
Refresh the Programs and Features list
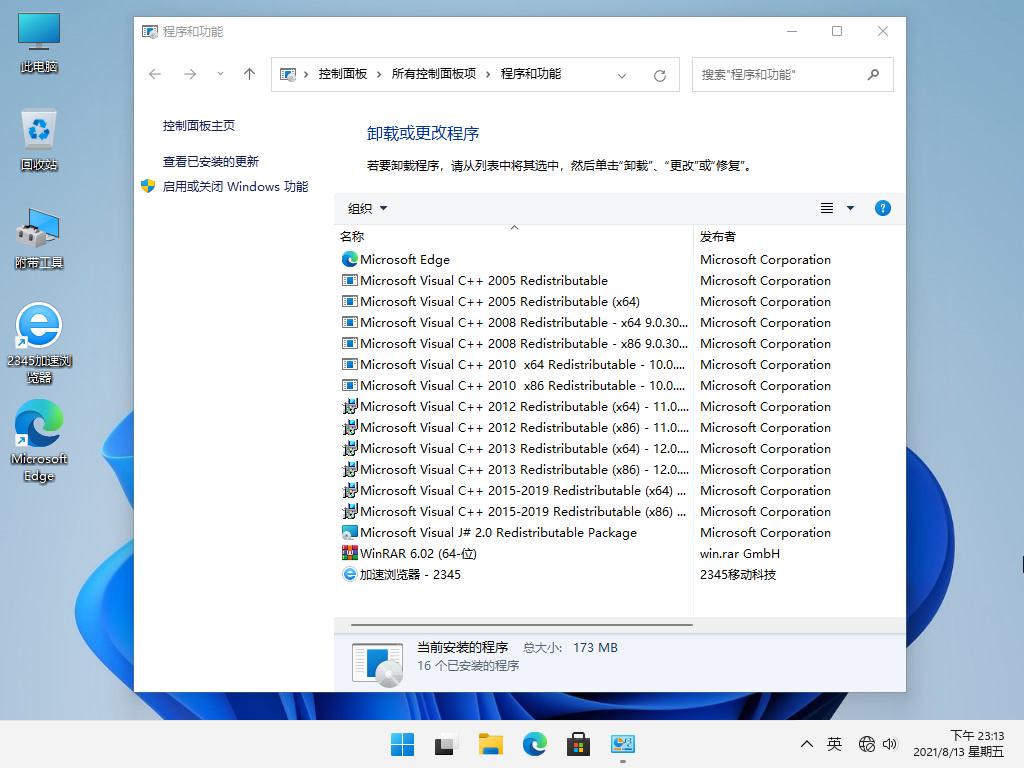click(x=660, y=75)
